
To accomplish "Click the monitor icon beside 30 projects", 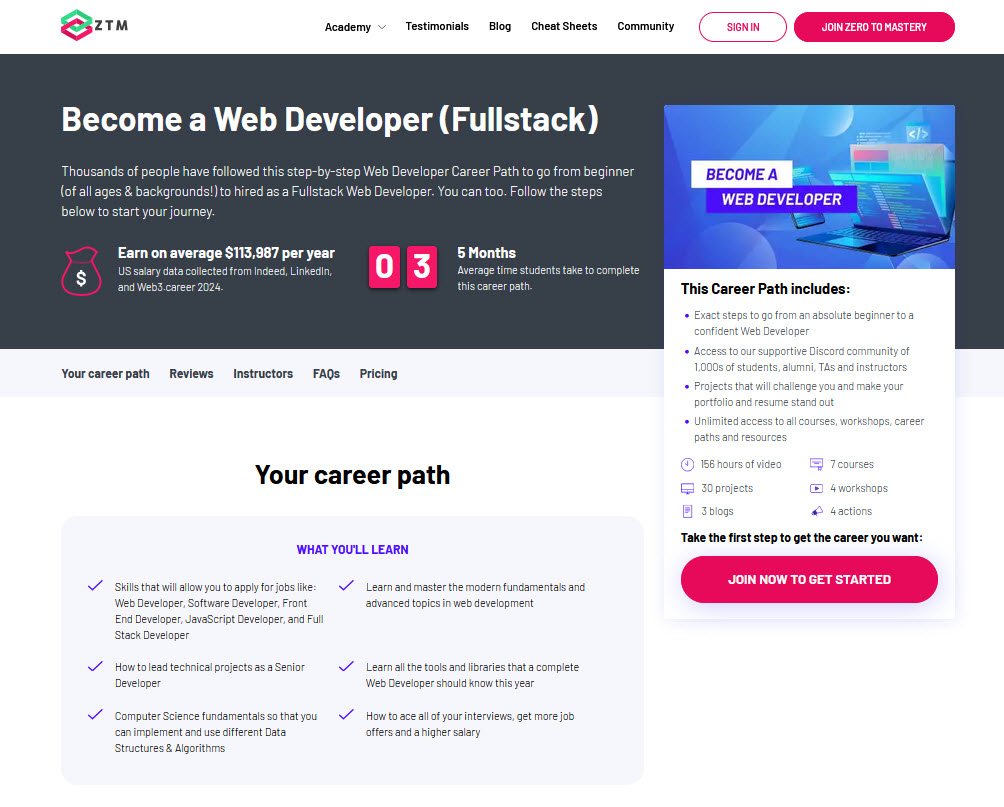I will coord(687,489).
